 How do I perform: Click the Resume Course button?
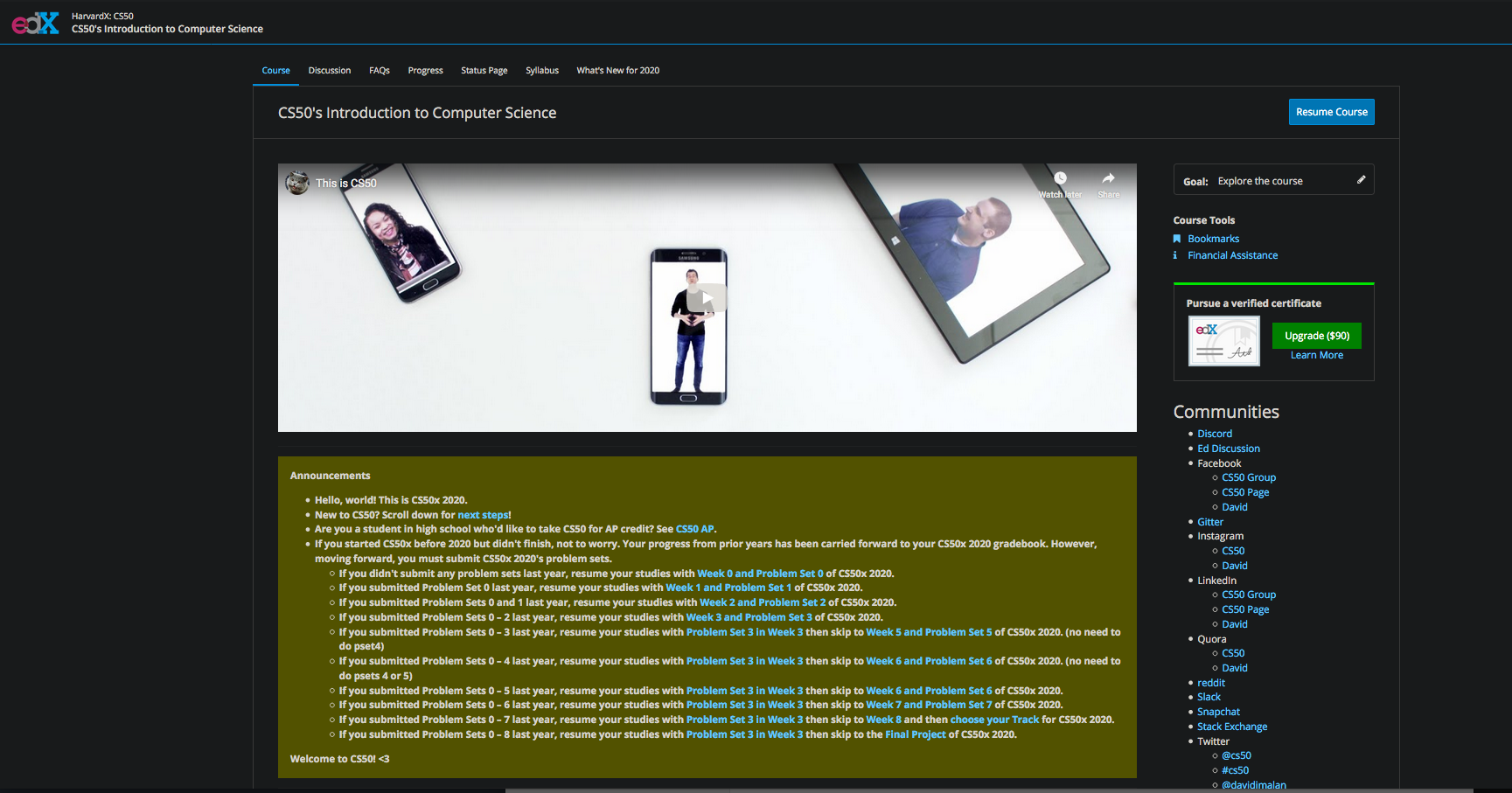click(1331, 112)
